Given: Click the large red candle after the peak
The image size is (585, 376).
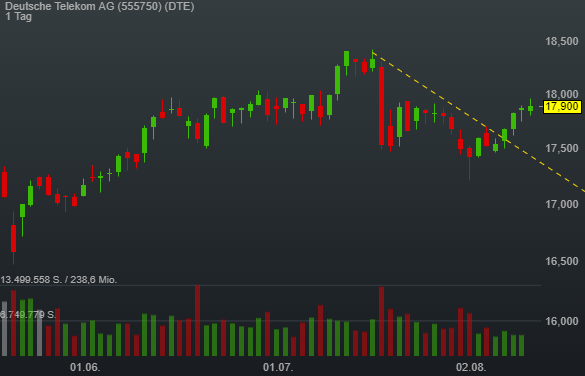Looking at the screenshot, I should [x=381, y=106].
